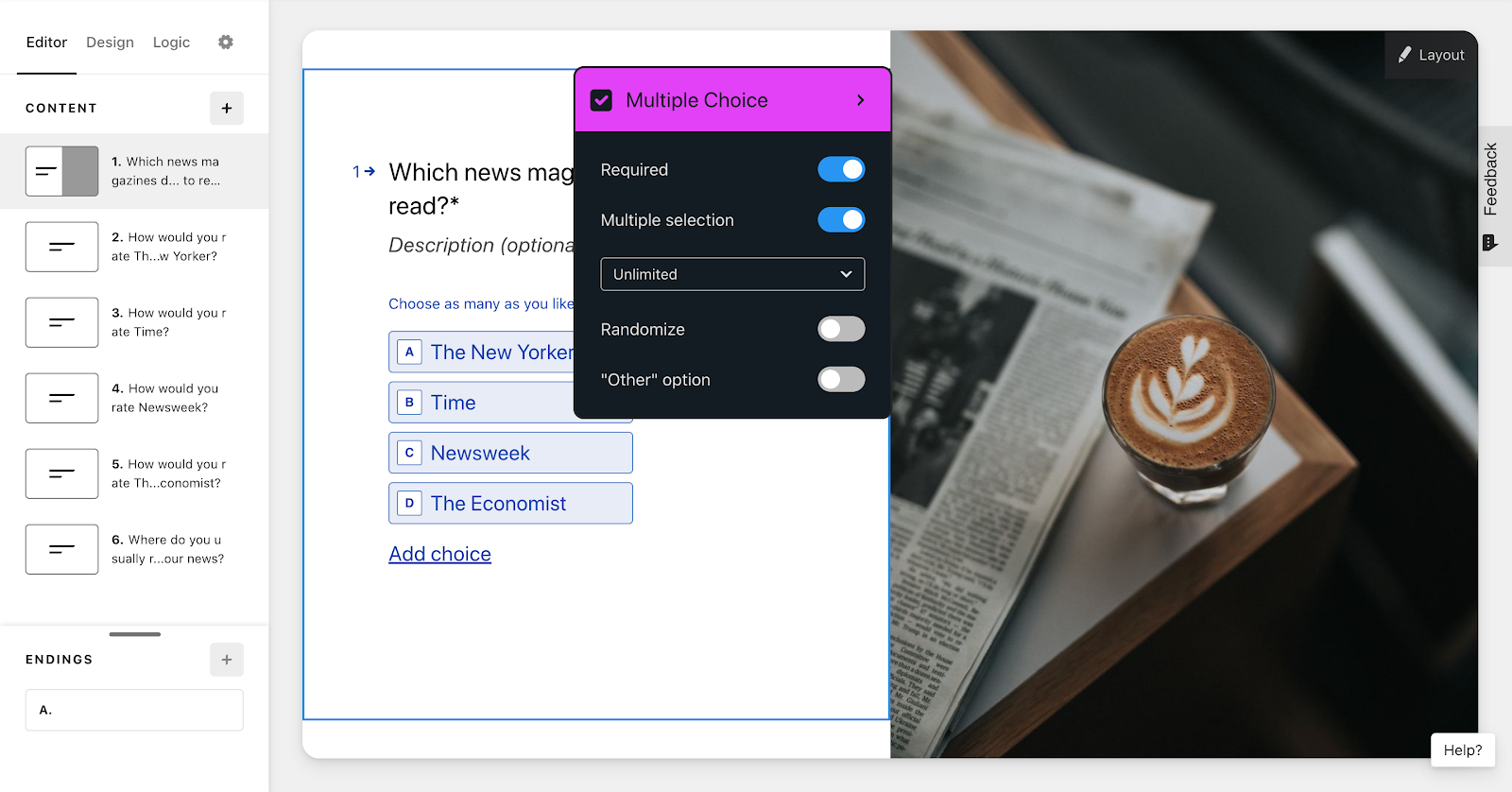Add new content with the plus button
The image size is (1512, 792).
click(227, 109)
